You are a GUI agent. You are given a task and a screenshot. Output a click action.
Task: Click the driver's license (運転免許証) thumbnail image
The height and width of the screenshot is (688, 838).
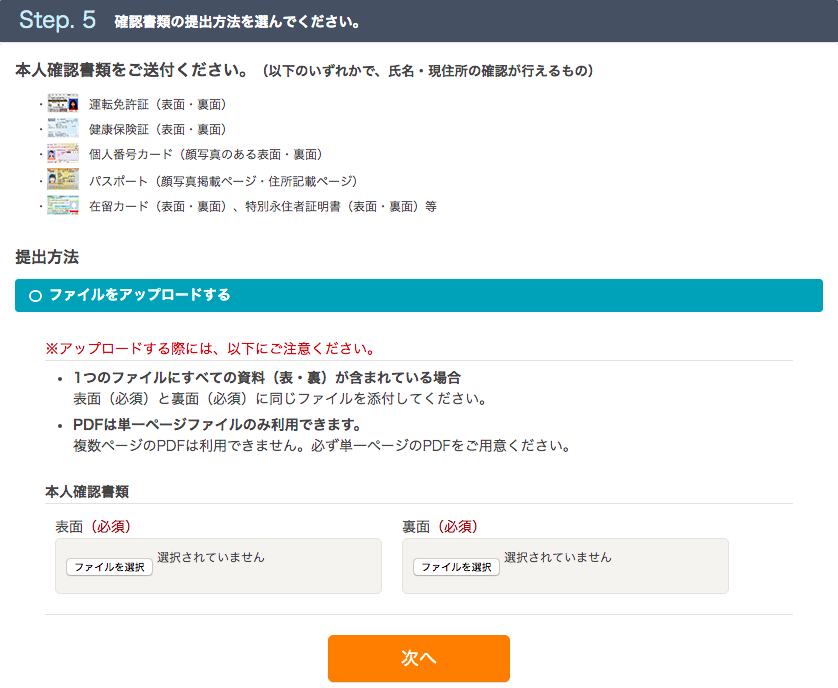point(63,104)
